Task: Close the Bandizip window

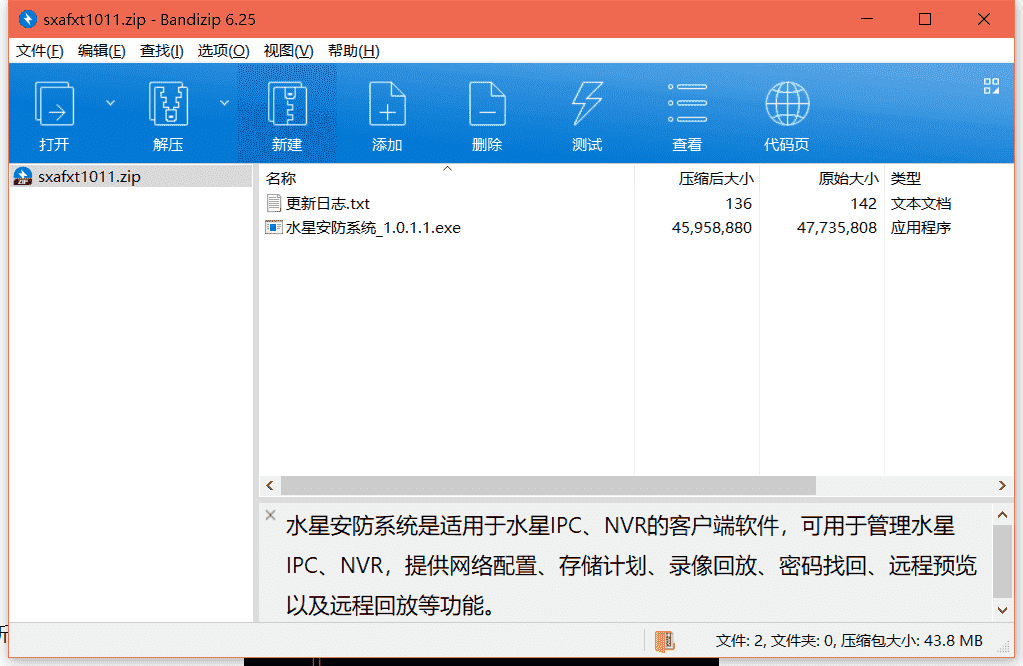Action: pos(984,19)
